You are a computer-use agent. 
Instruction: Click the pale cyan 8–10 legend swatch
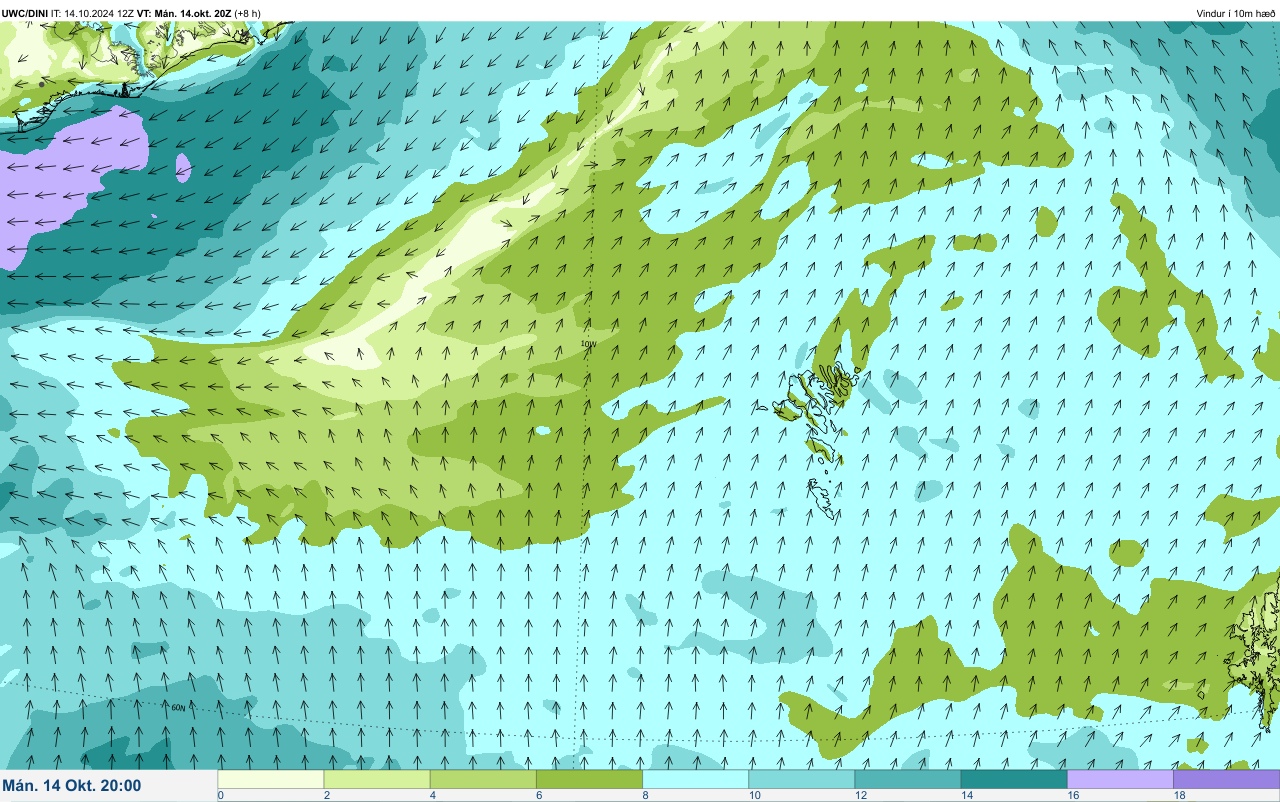tap(695, 779)
